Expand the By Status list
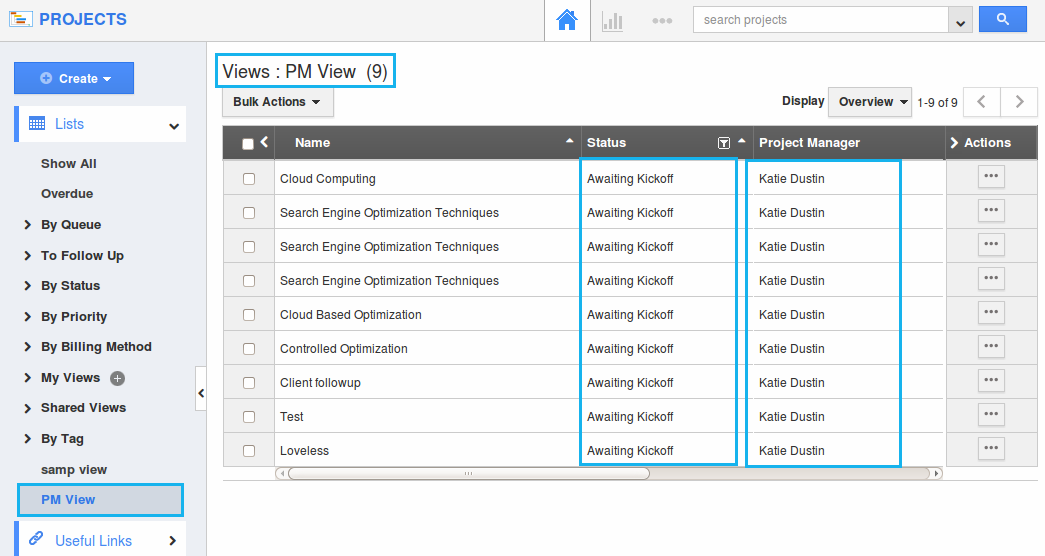 [27, 285]
